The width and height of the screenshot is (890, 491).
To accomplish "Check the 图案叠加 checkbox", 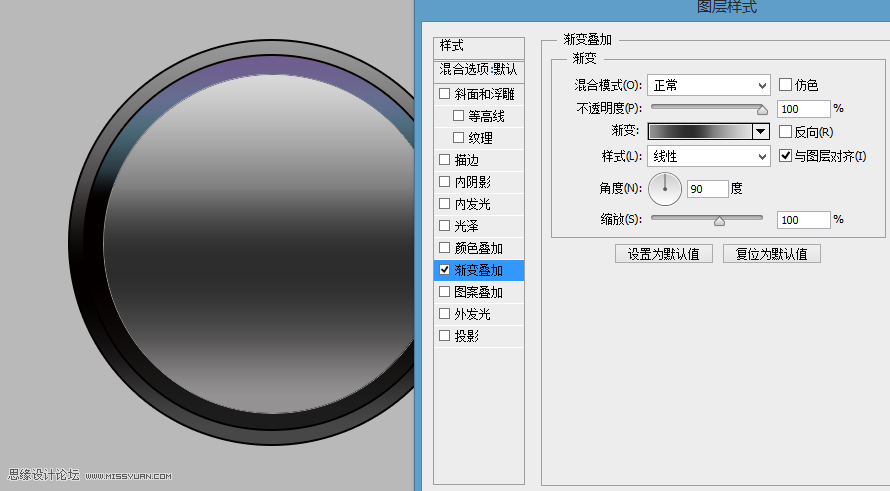I will coord(444,292).
